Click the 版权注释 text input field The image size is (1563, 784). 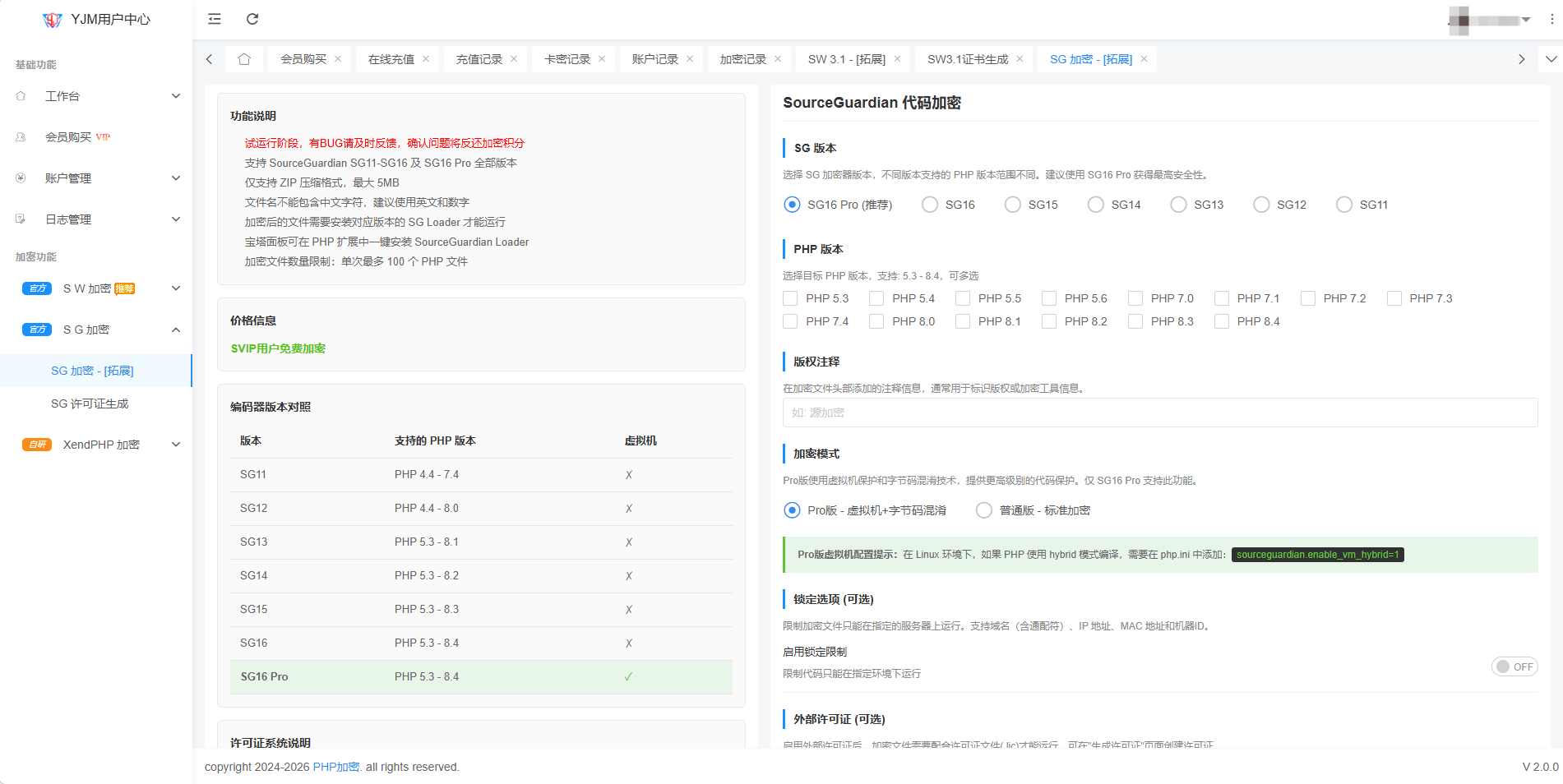[1159, 413]
